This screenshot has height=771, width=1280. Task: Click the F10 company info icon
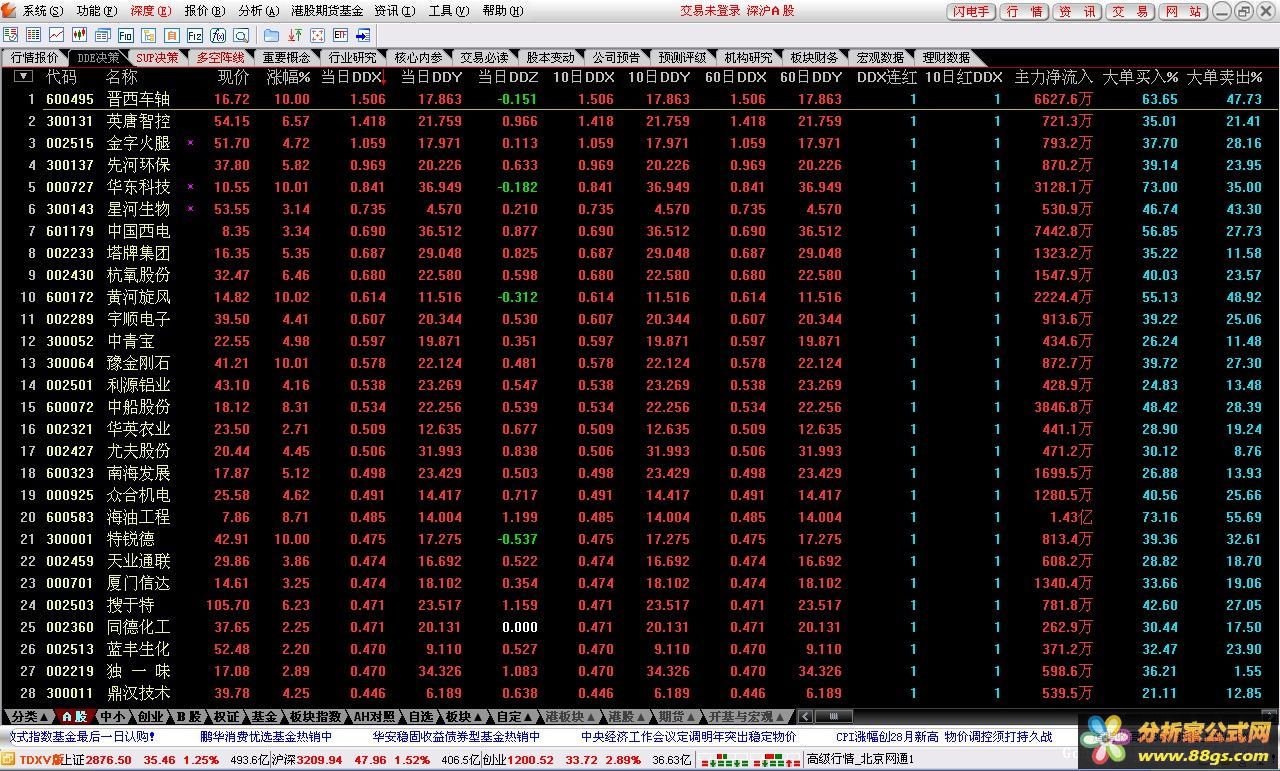tap(126, 35)
